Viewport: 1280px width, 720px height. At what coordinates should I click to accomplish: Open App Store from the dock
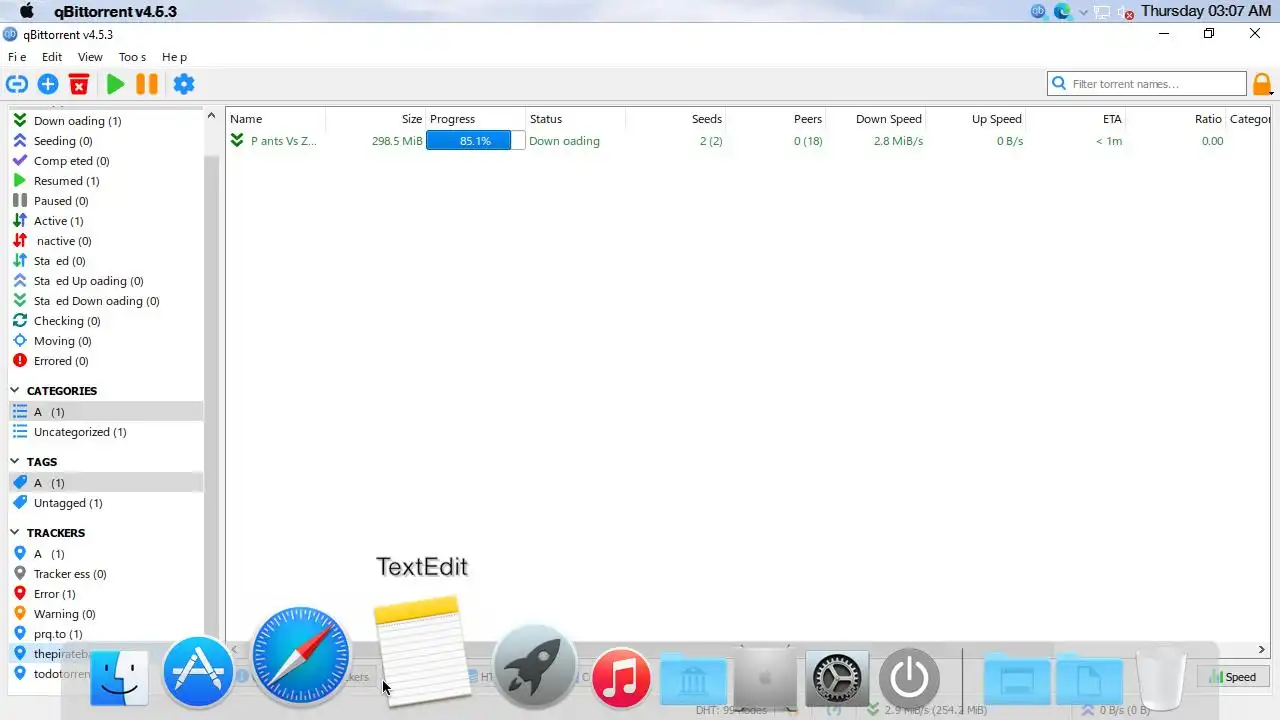[x=198, y=672]
